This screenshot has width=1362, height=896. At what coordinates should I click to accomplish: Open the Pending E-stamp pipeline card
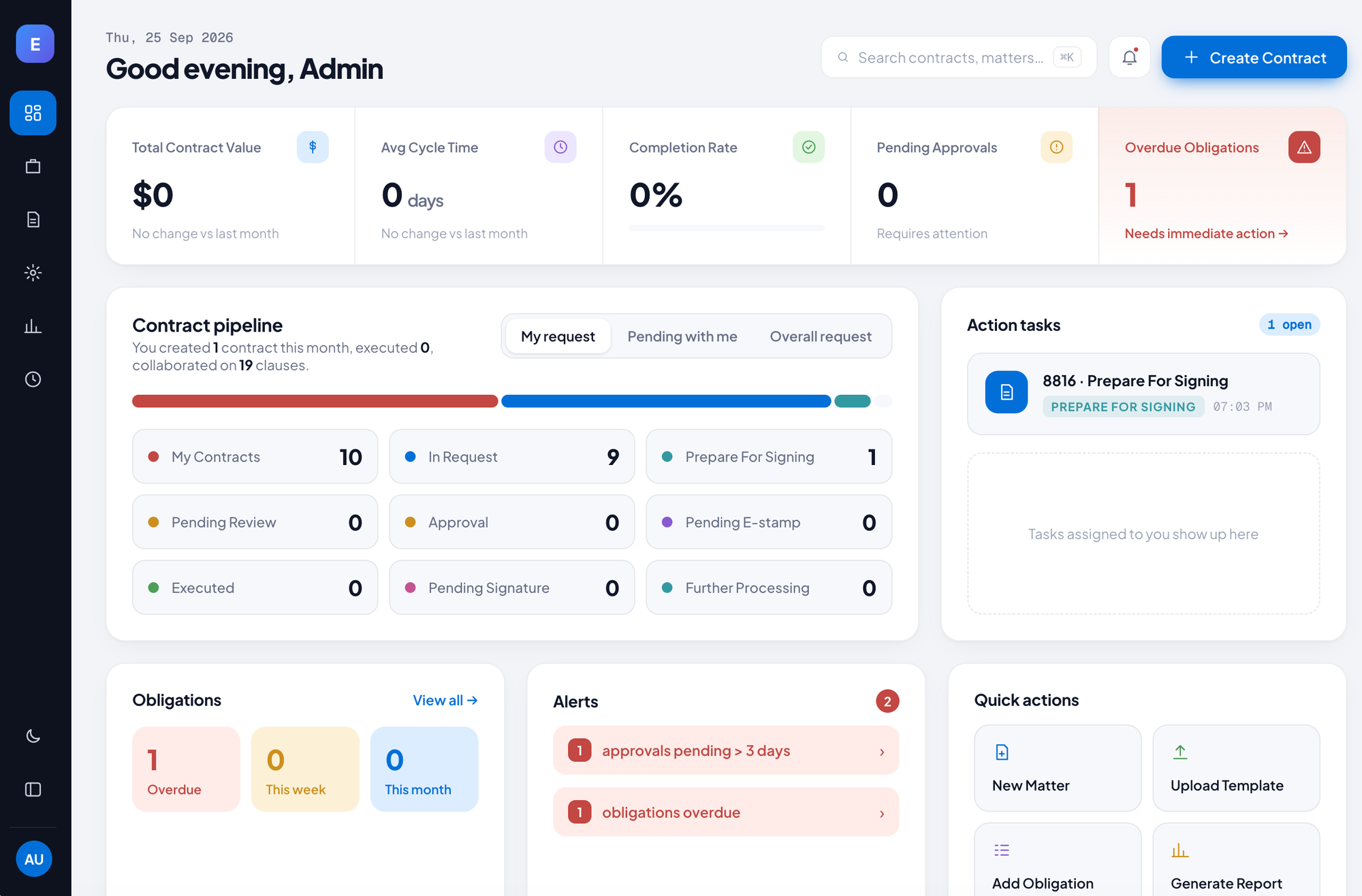[x=769, y=522]
